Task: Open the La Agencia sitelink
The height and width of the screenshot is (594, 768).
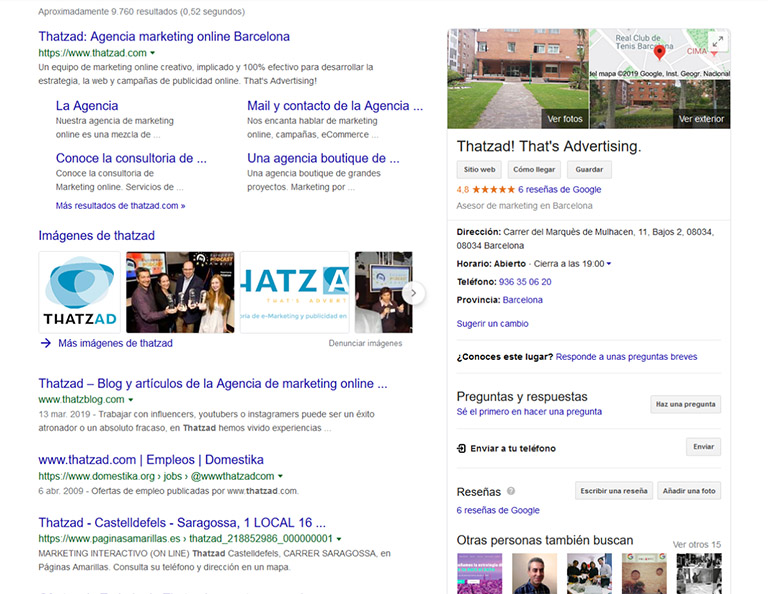Action: 87,105
